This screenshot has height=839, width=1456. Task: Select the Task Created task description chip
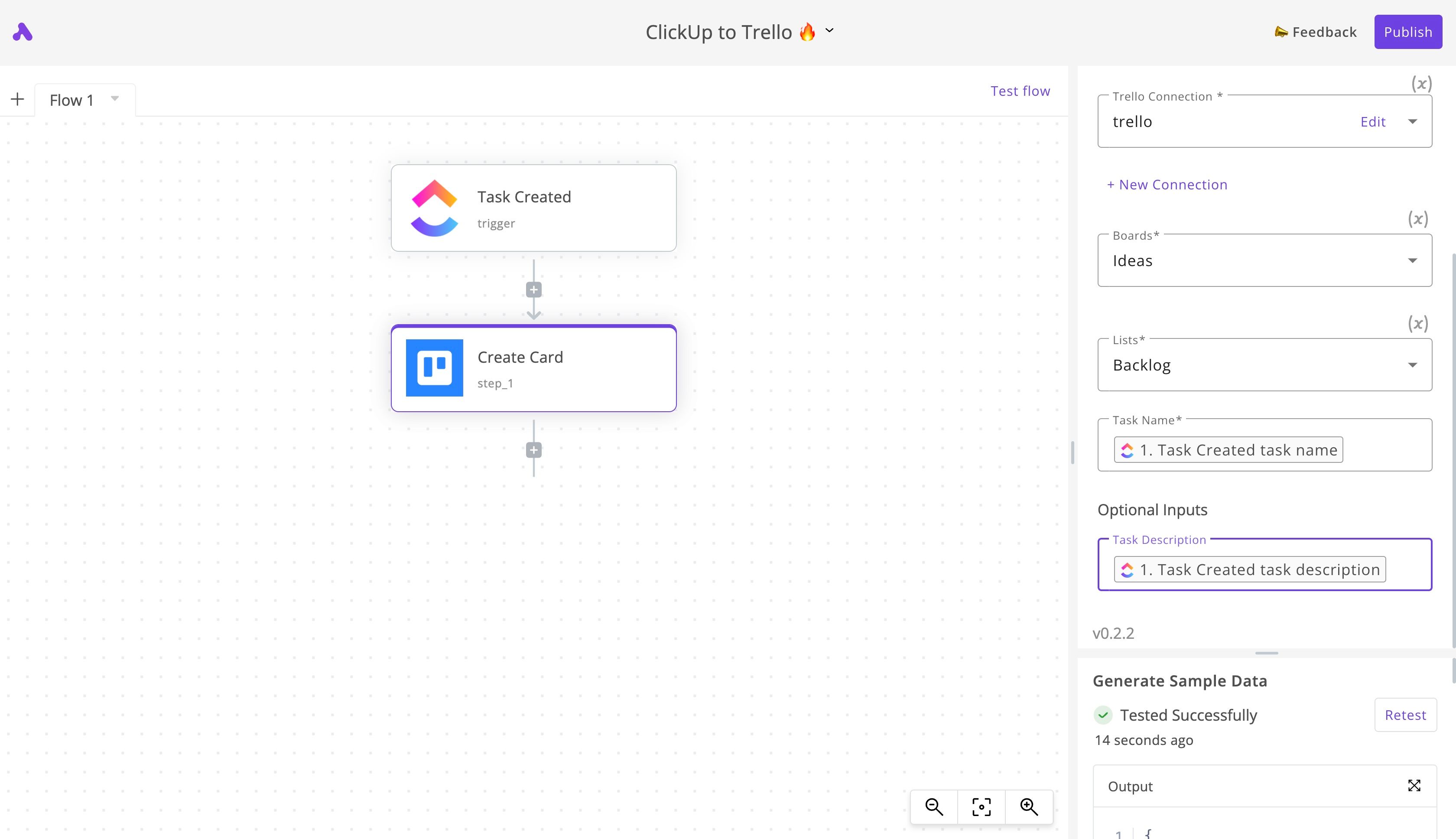(x=1250, y=569)
